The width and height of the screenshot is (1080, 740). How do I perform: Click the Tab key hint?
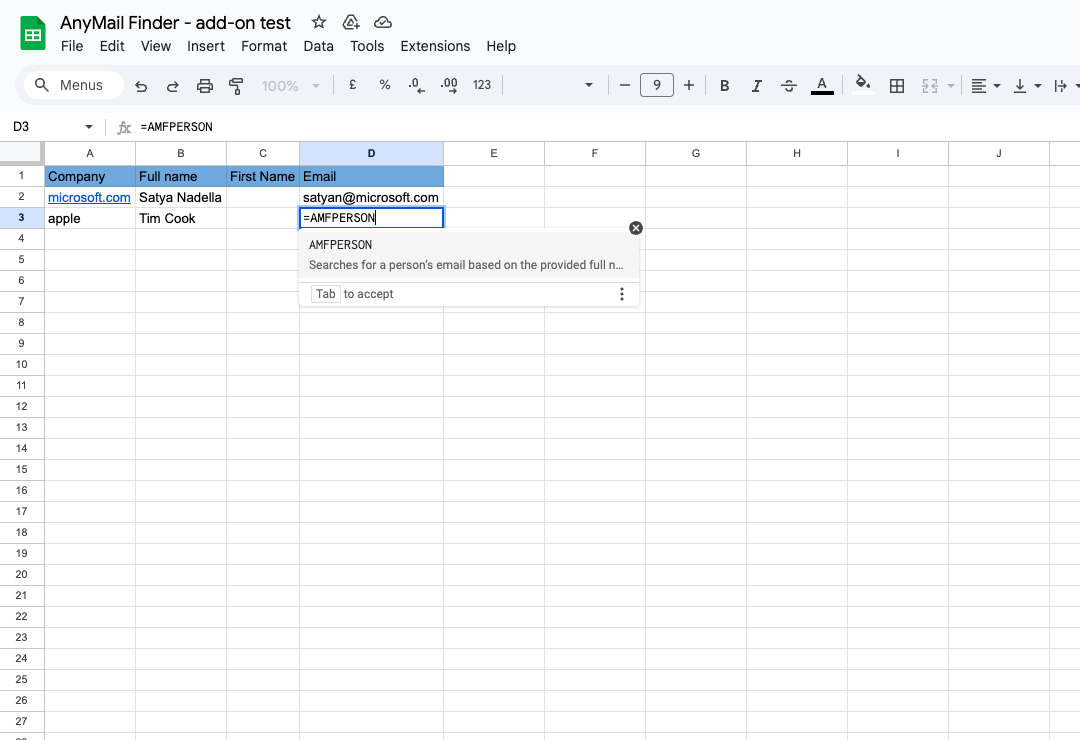point(326,294)
